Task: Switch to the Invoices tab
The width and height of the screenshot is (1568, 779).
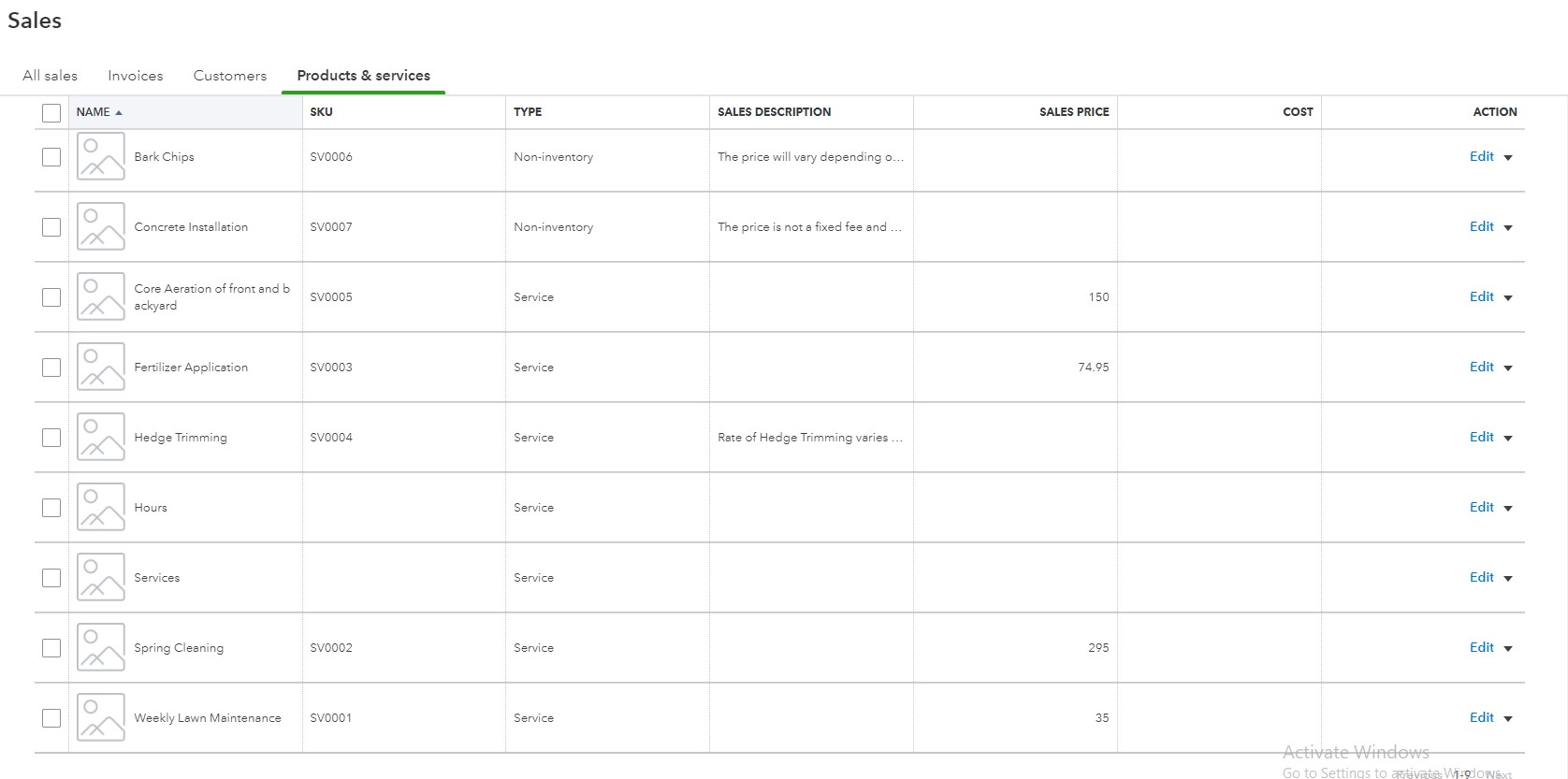Action: click(135, 76)
